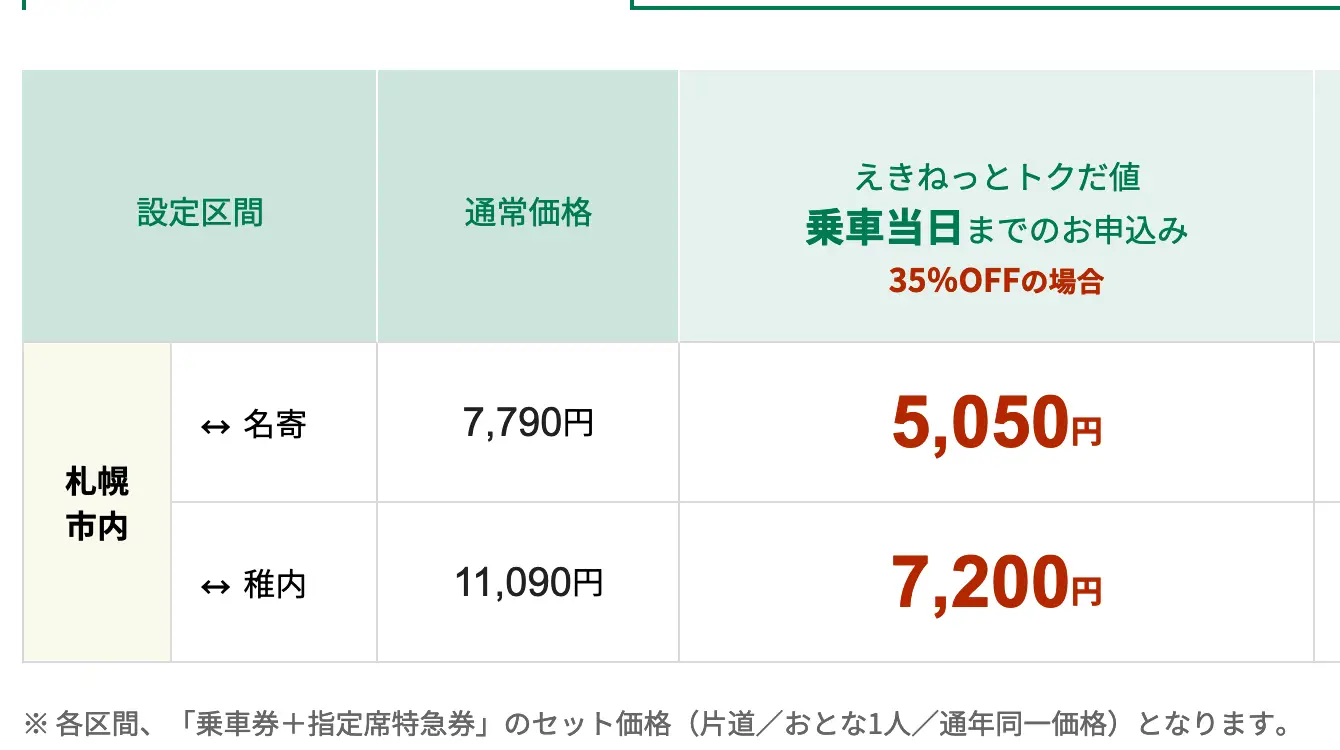This screenshot has height=750, width=1340.
Task: Click the 通常価格 column header
Action: pyautogui.click(x=528, y=212)
